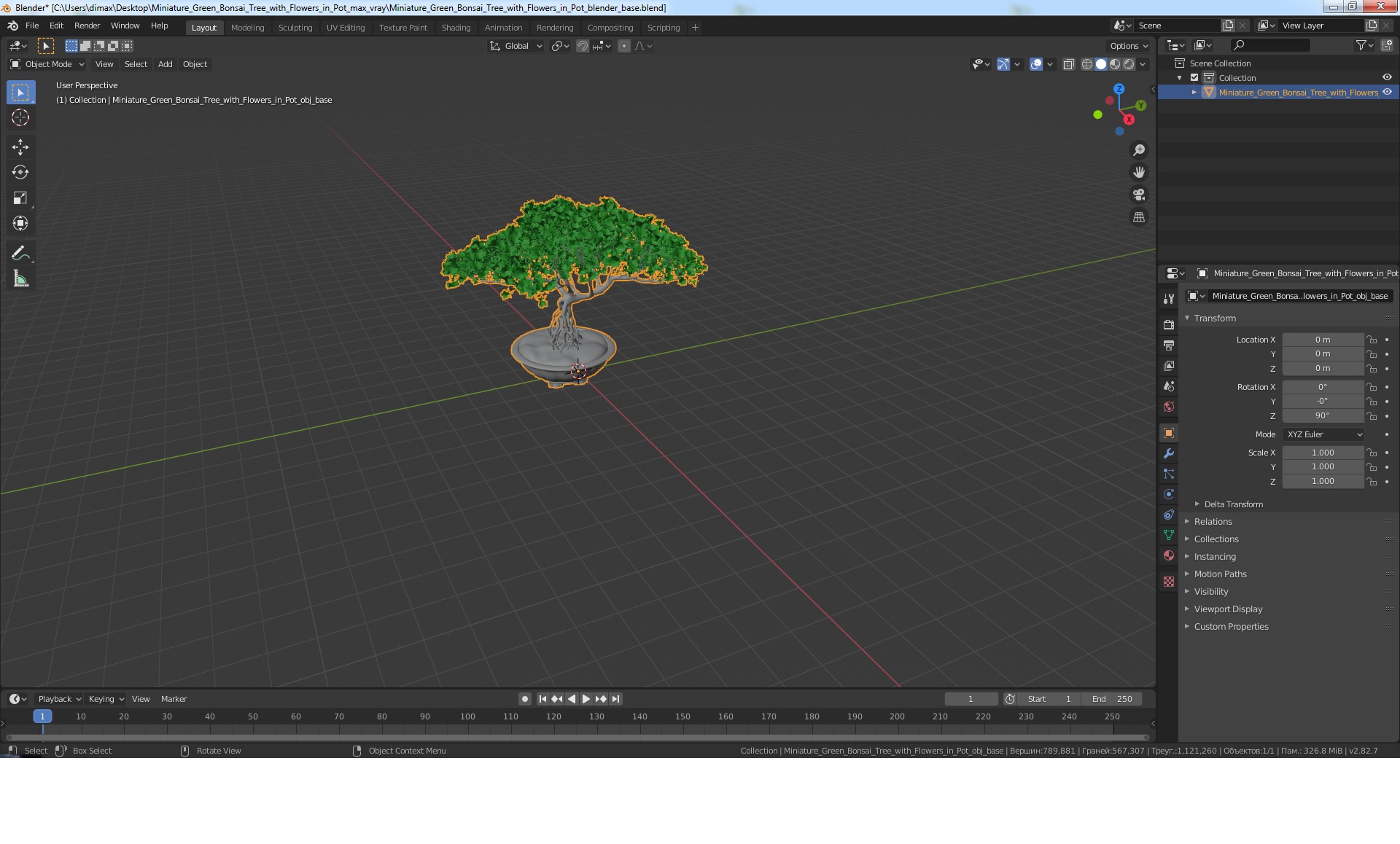This screenshot has width=1400, height=844.
Task: Open the Material properties tab
Action: [1169, 555]
